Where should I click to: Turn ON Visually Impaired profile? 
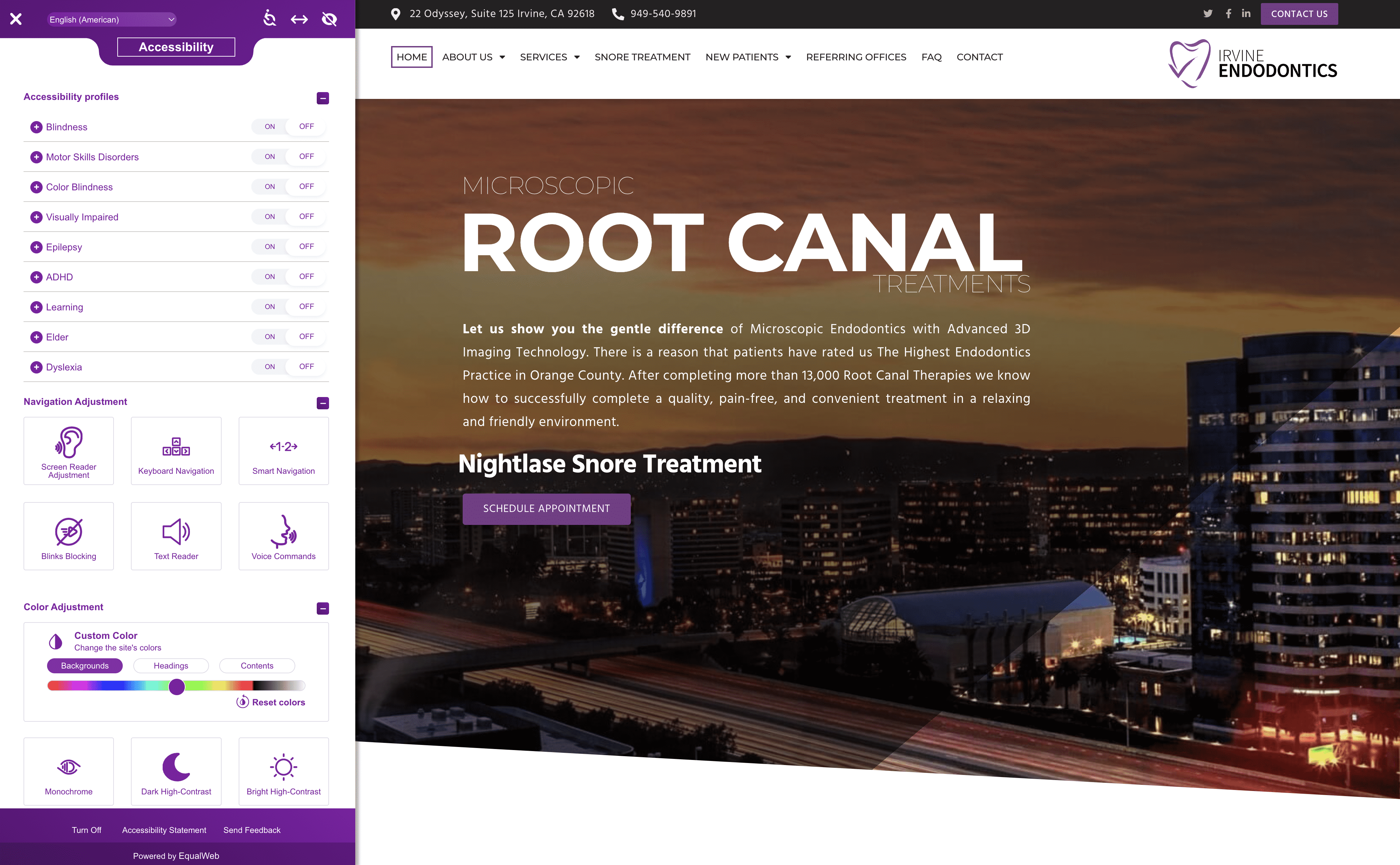[269, 216]
